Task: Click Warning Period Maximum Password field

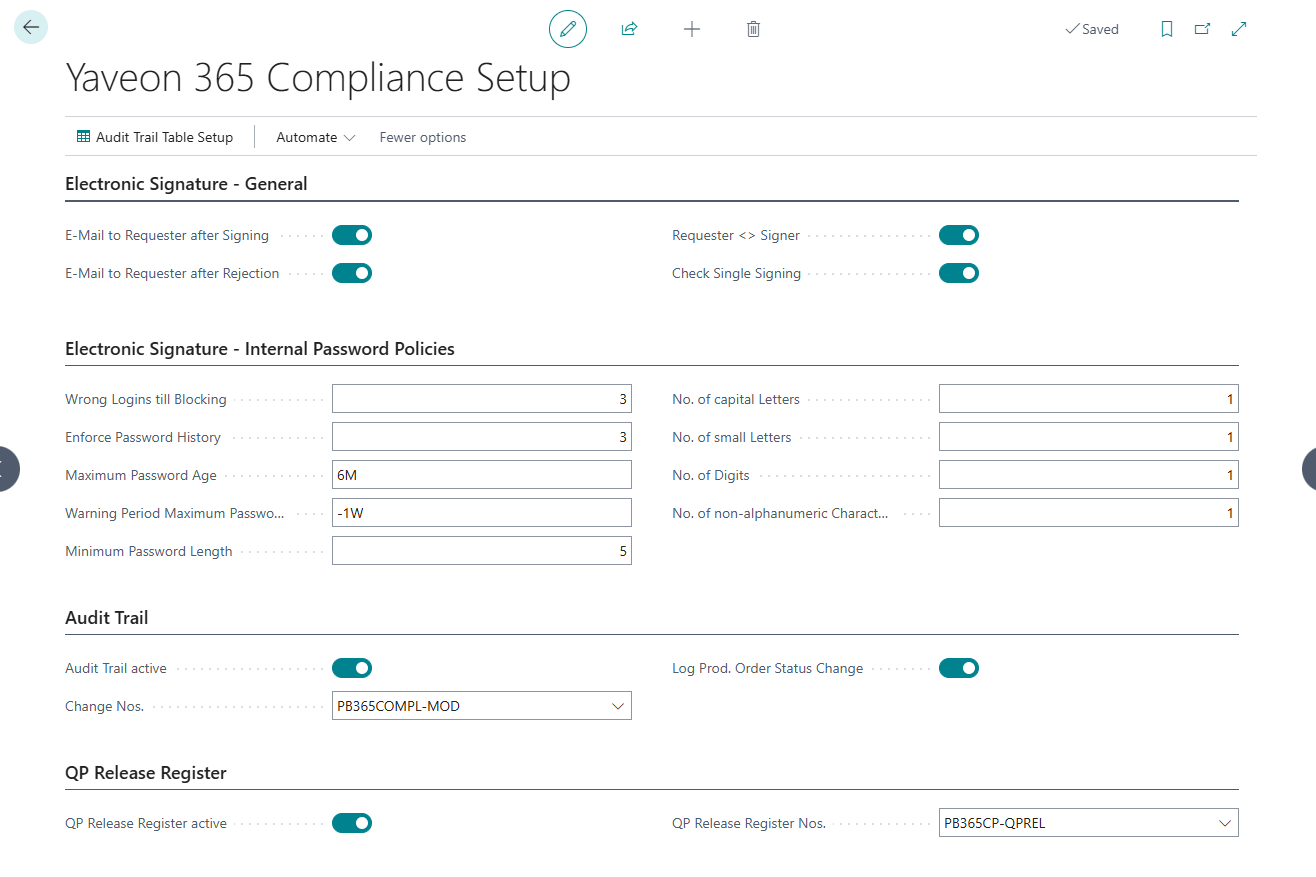Action: [482, 513]
